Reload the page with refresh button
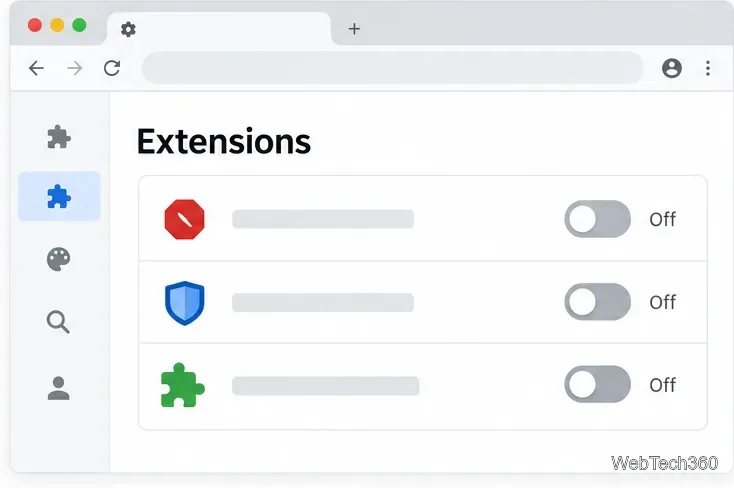This screenshot has width=734, height=488. pos(112,68)
